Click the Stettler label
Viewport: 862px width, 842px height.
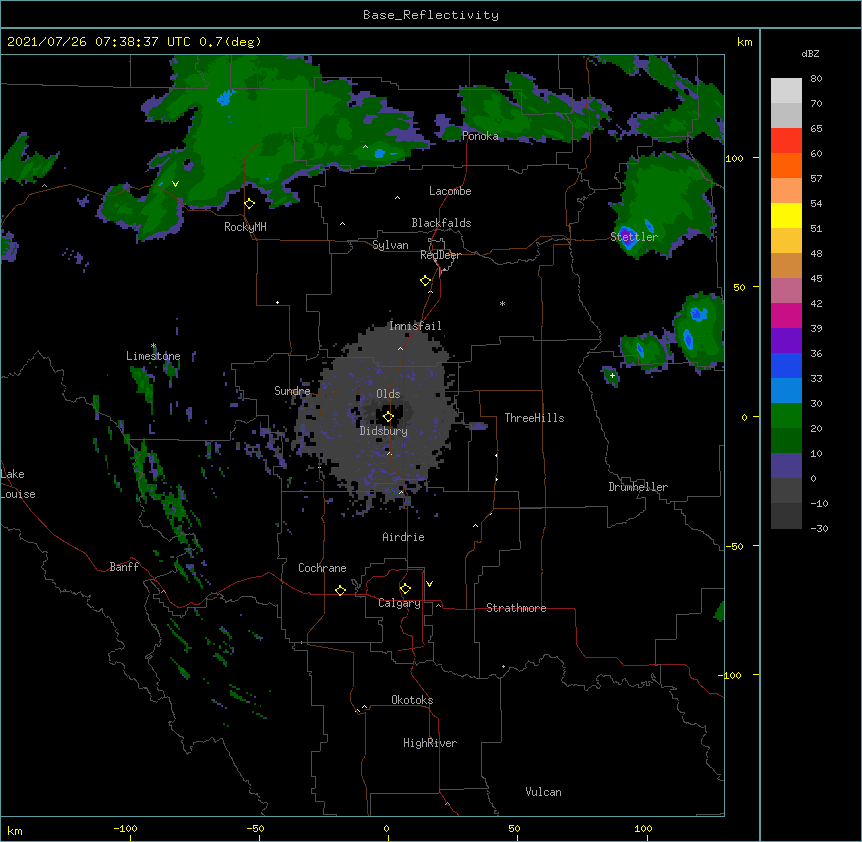pyautogui.click(x=634, y=237)
